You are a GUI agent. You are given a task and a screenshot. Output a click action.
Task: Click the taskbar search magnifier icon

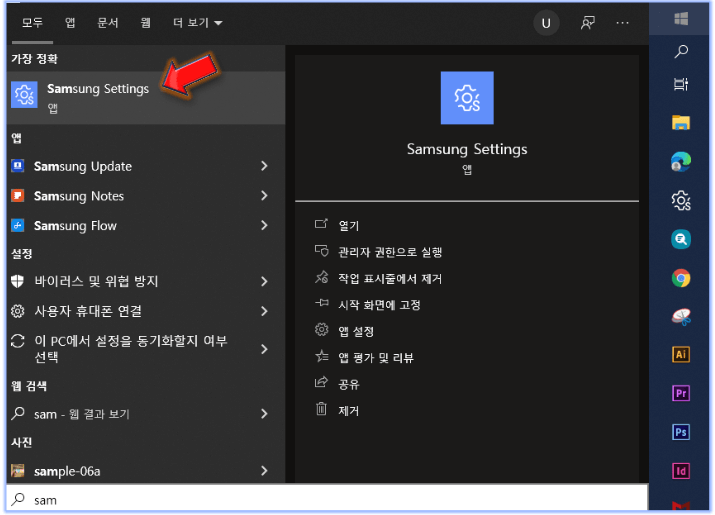coord(681,51)
